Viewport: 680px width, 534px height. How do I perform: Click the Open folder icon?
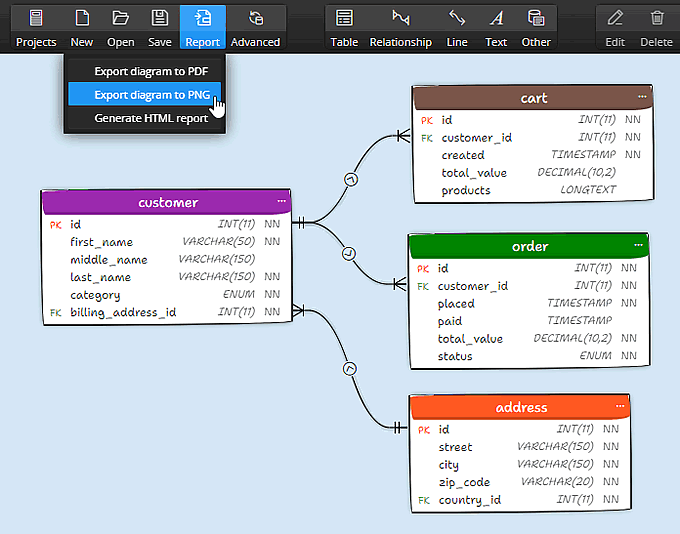point(121,18)
